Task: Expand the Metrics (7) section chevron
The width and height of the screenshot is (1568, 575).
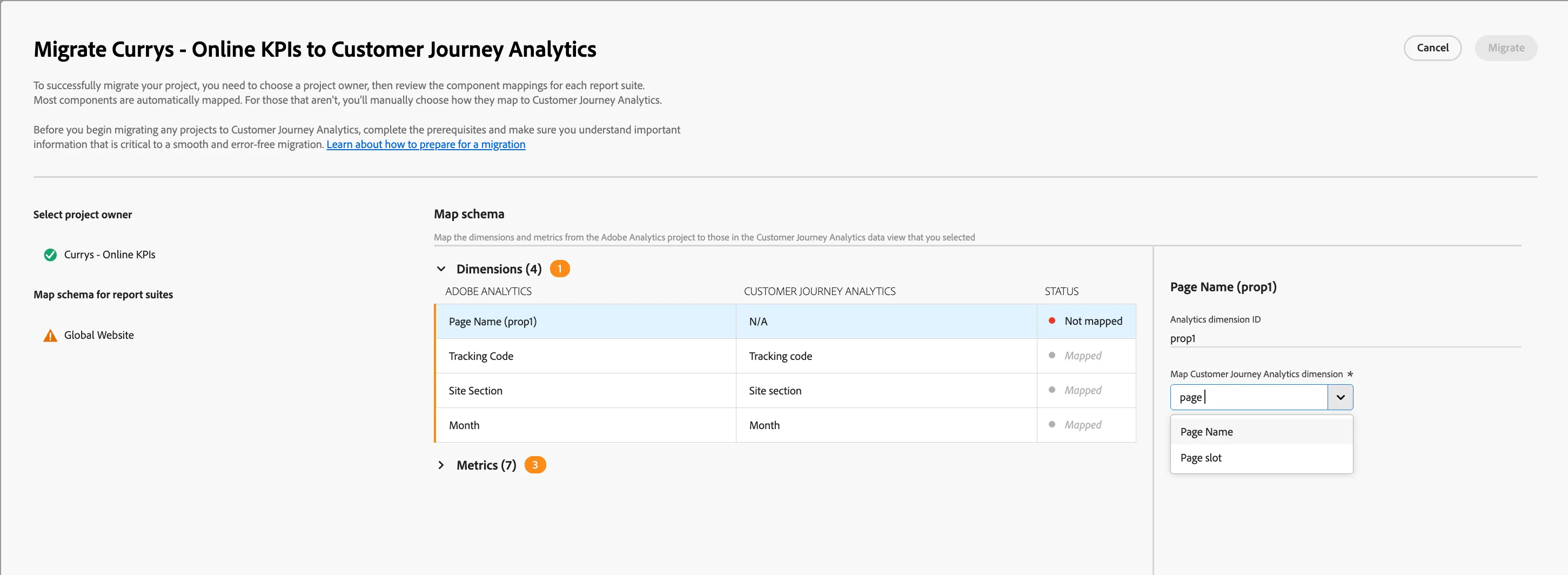Action: [441, 465]
